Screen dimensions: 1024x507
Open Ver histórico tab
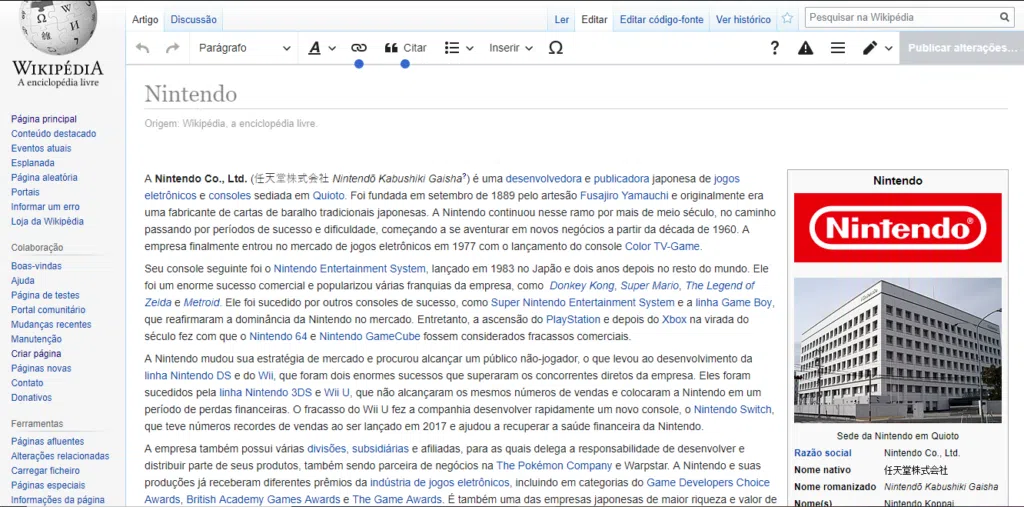[x=743, y=20]
